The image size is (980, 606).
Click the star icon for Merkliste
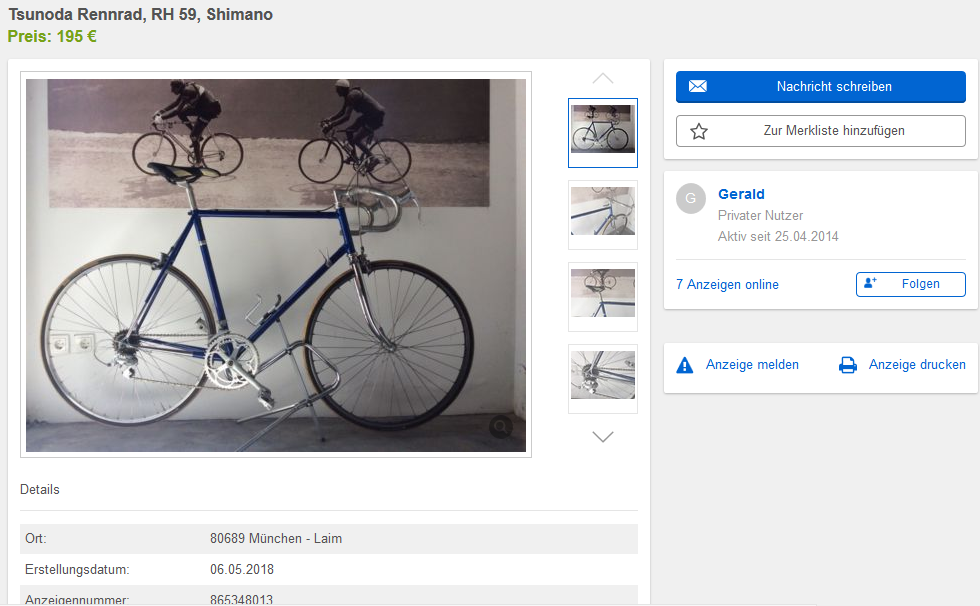pos(699,131)
